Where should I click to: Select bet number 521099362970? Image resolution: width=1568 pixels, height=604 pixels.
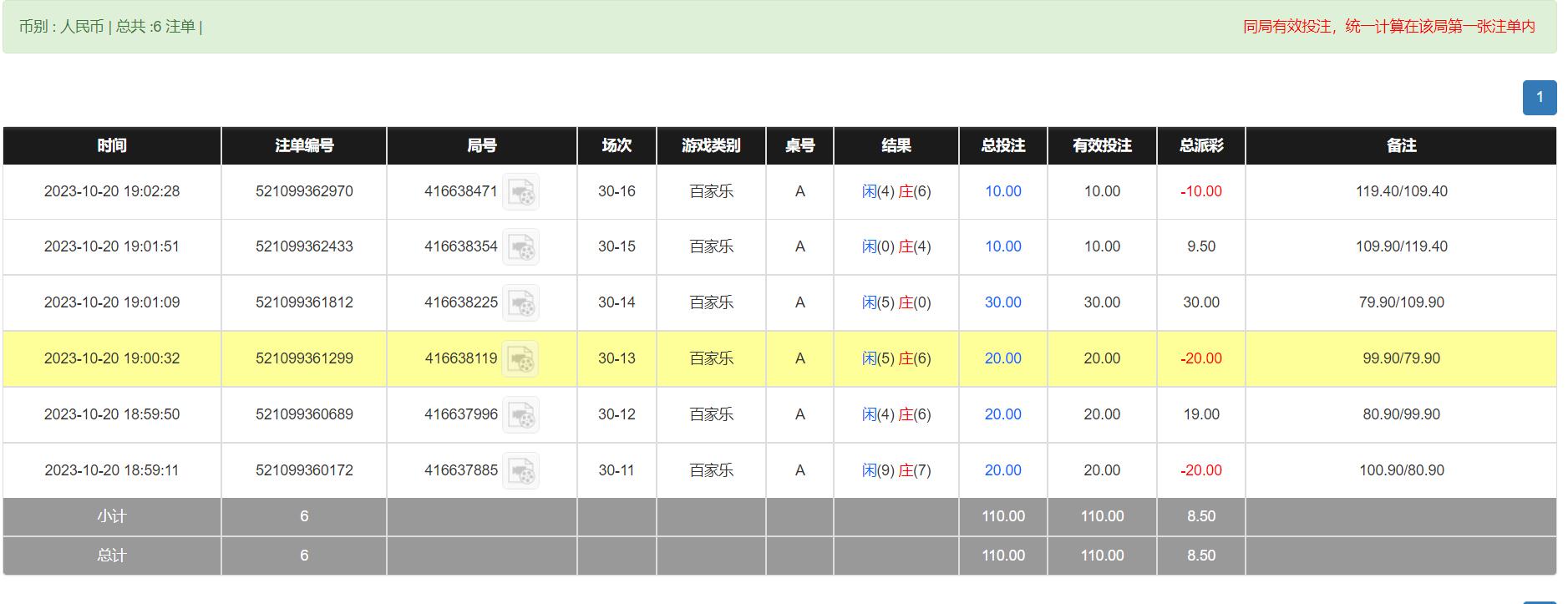pyautogui.click(x=304, y=191)
